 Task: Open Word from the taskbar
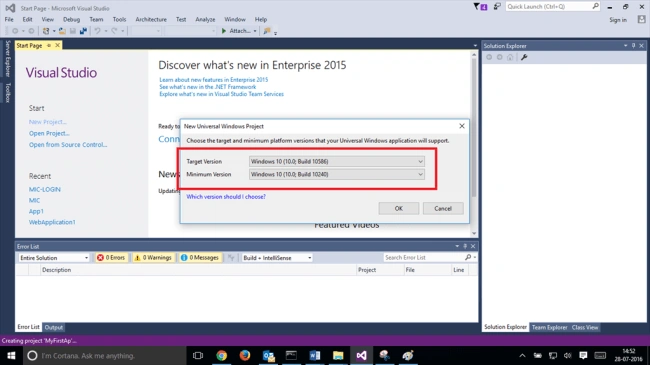315,355
